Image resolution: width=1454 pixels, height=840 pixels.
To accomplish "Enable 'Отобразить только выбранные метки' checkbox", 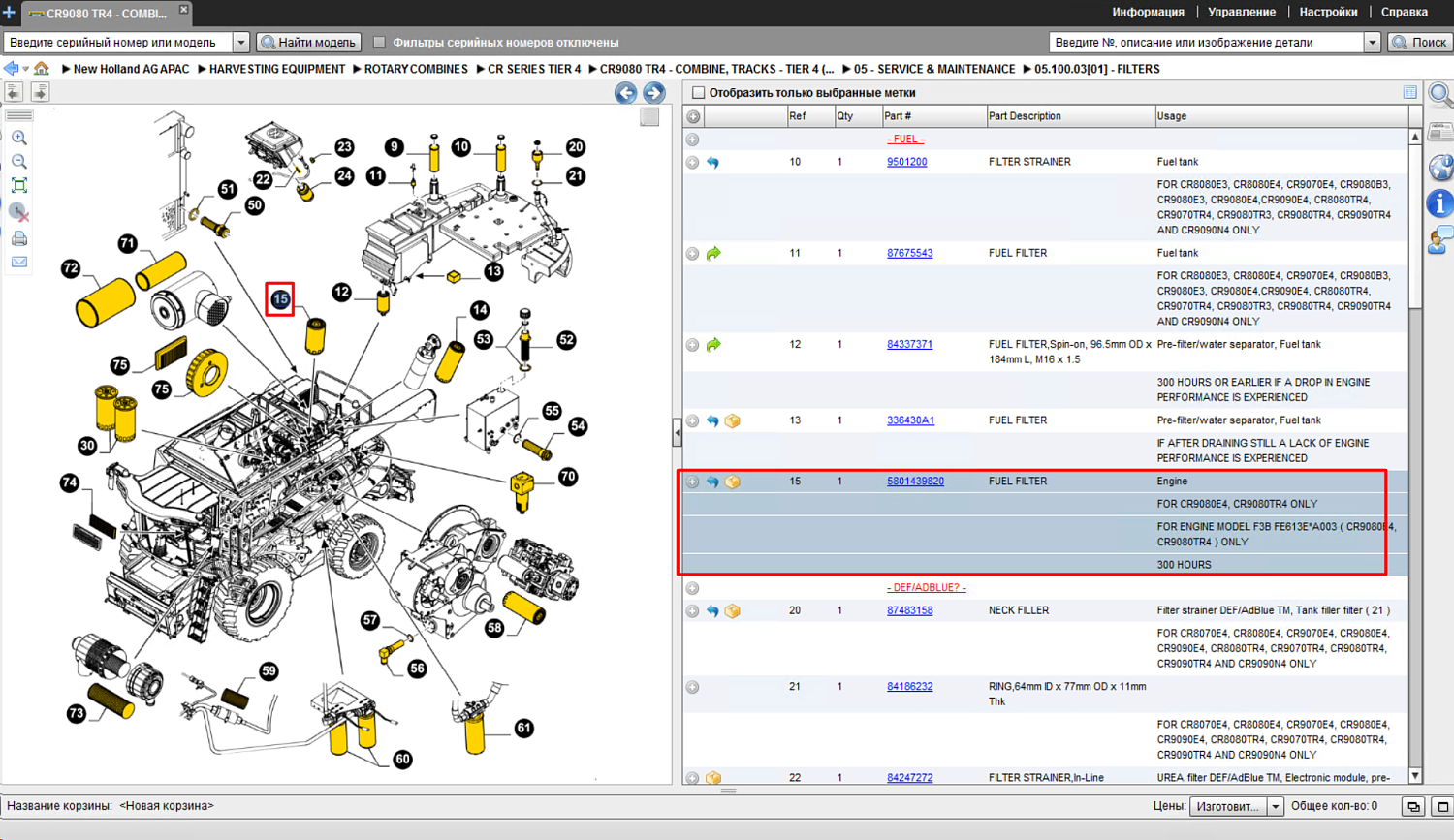I will point(698,93).
